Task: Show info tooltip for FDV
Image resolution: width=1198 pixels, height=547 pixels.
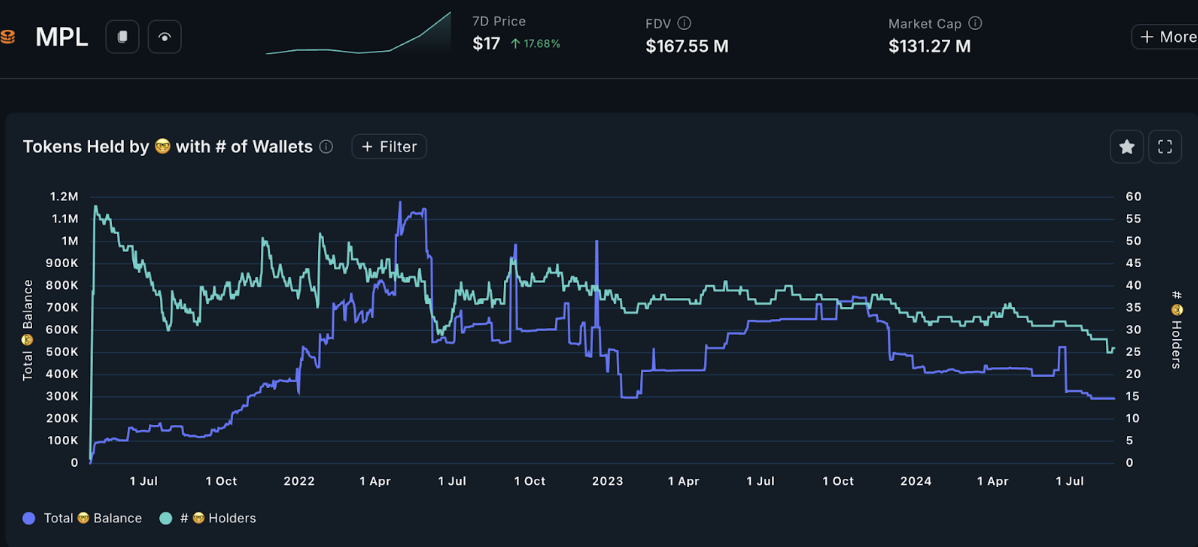Action: (684, 23)
